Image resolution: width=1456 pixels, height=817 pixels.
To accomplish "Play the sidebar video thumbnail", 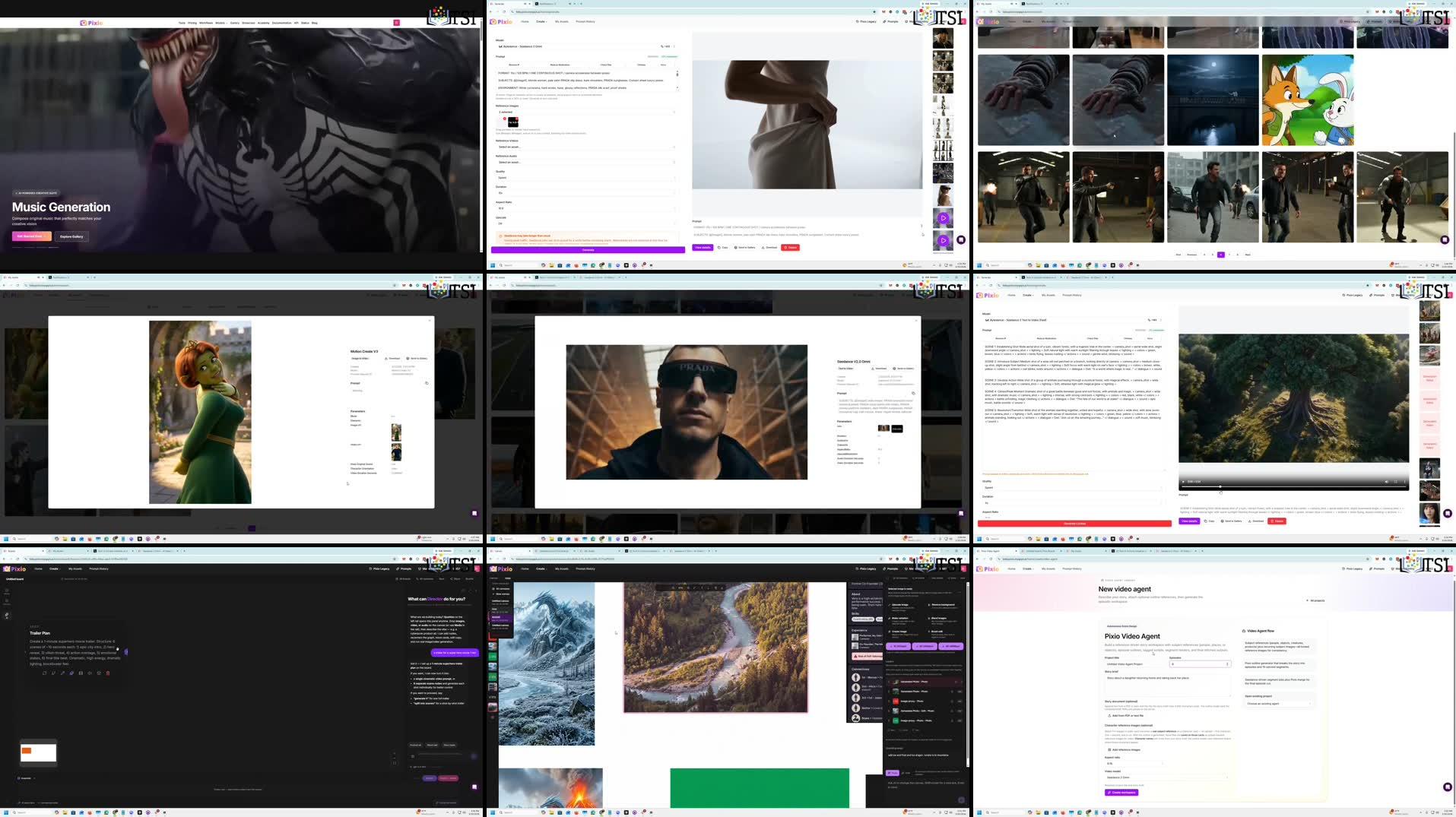I will (943, 218).
